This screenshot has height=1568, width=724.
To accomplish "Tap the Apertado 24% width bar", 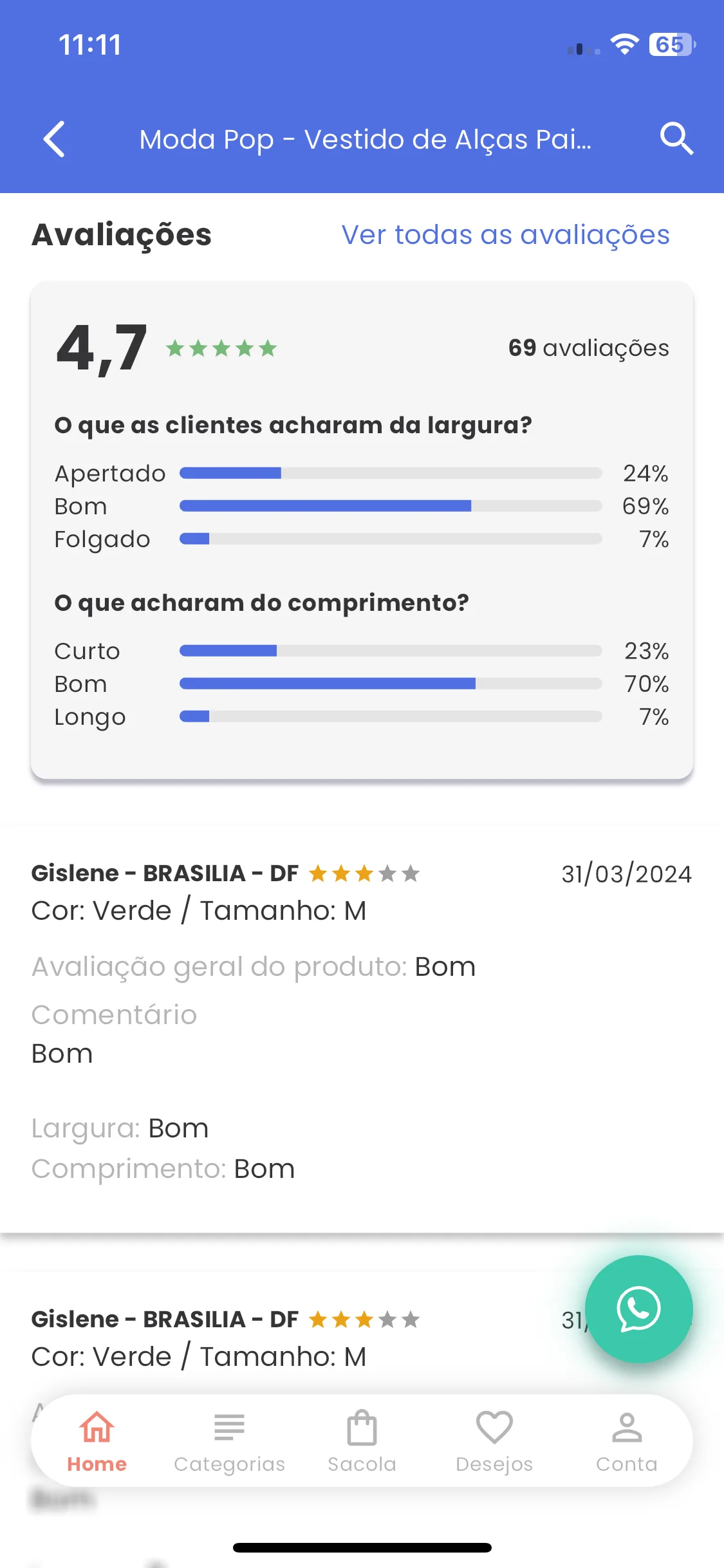I will coord(391,473).
